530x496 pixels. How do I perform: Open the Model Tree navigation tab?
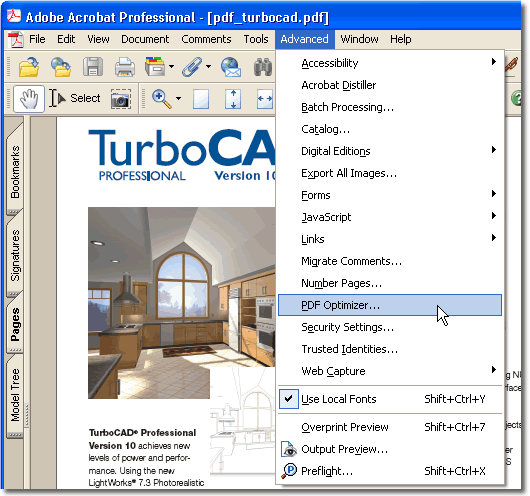[15, 395]
